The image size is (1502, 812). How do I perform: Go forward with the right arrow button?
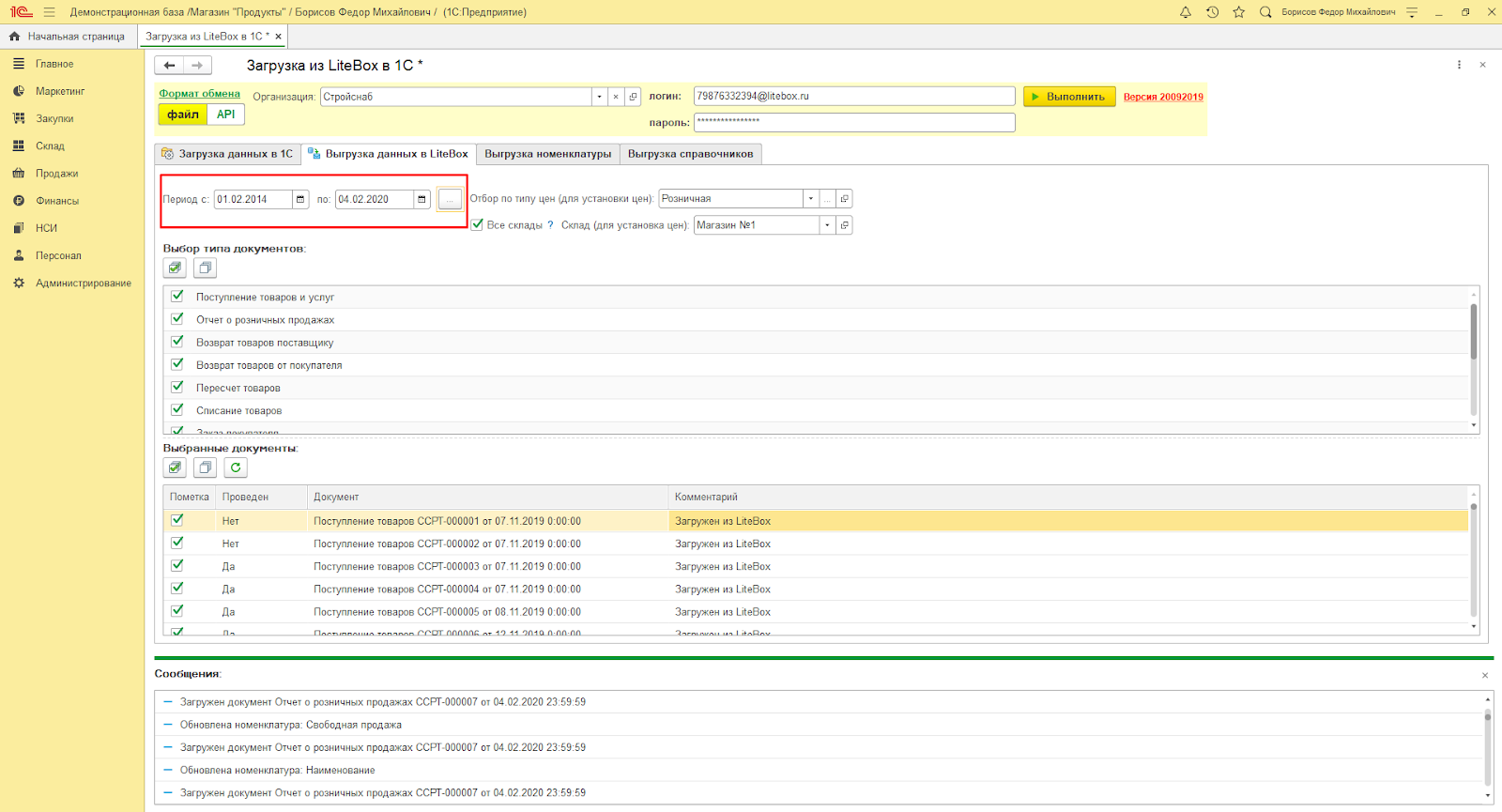pos(197,65)
